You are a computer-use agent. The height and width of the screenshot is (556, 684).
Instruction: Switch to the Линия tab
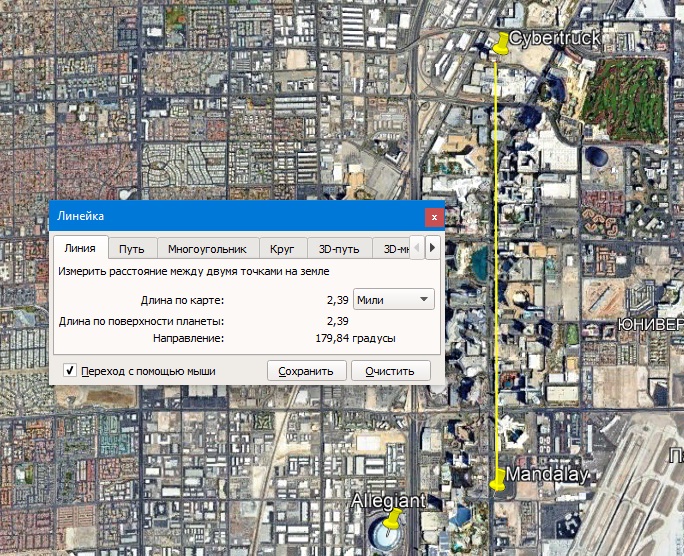80,248
